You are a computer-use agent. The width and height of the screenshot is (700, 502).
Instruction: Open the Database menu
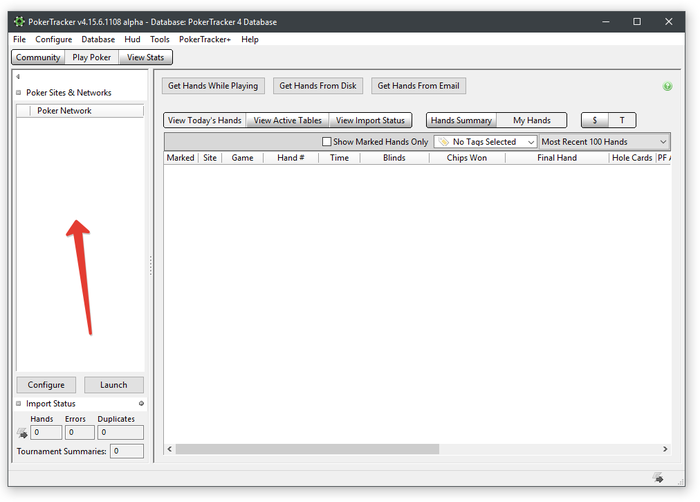[98, 39]
